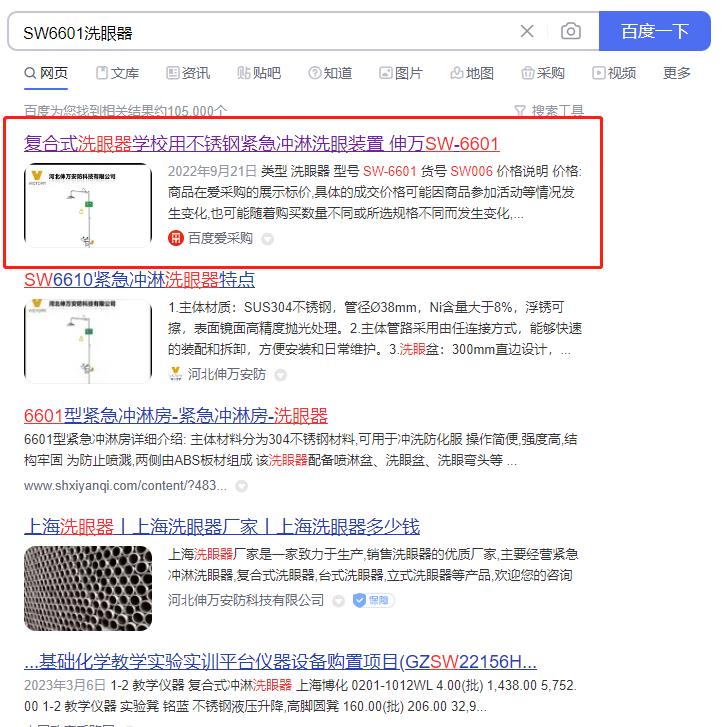
Task: Clear the search box with X icon
Action: point(527,32)
